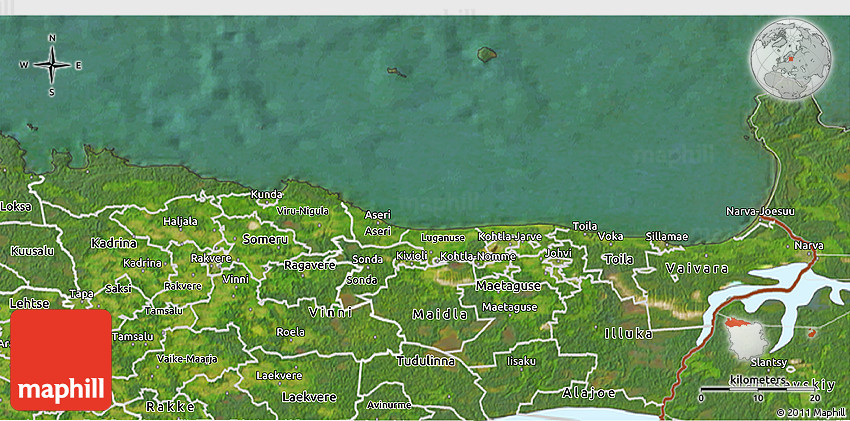Click the larger island in the sea
Viewport: 850px width, 421px height.
pos(488,53)
